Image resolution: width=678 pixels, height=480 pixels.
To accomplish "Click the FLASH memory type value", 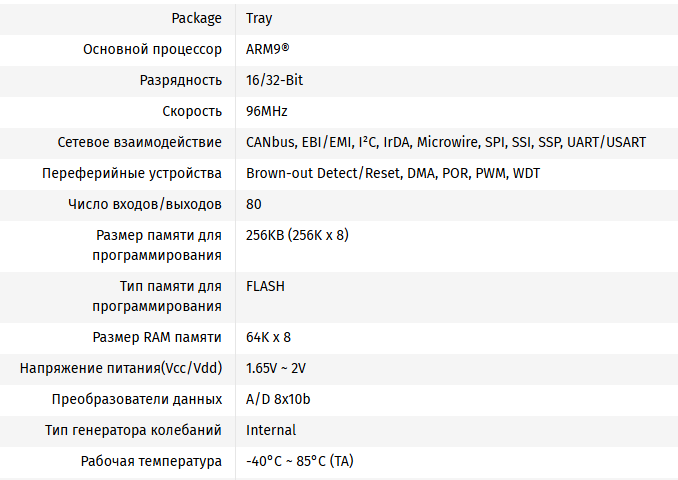I will point(265,286).
